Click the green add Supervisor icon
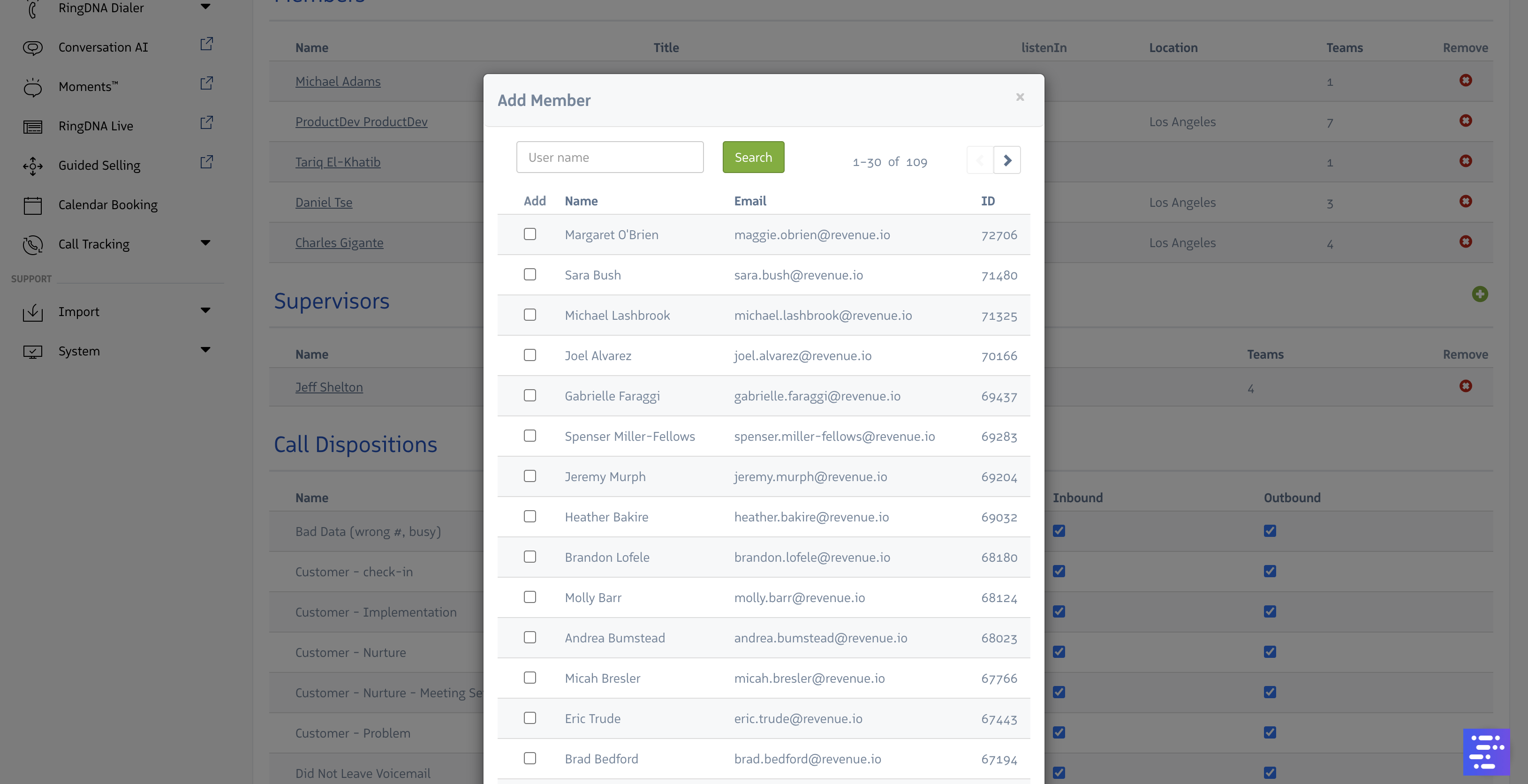 (x=1481, y=294)
